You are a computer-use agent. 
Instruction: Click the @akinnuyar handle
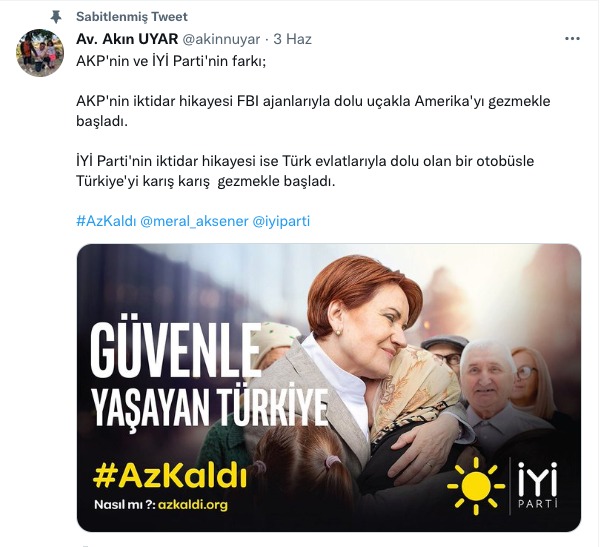coord(221,39)
